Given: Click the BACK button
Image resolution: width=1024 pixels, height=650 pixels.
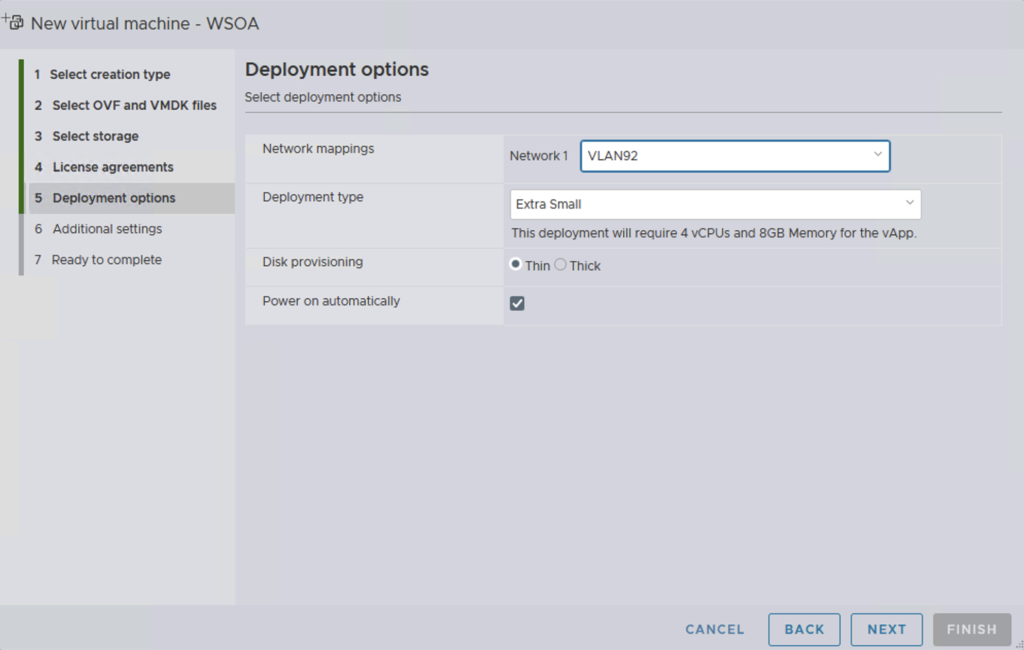Looking at the screenshot, I should tap(804, 629).
